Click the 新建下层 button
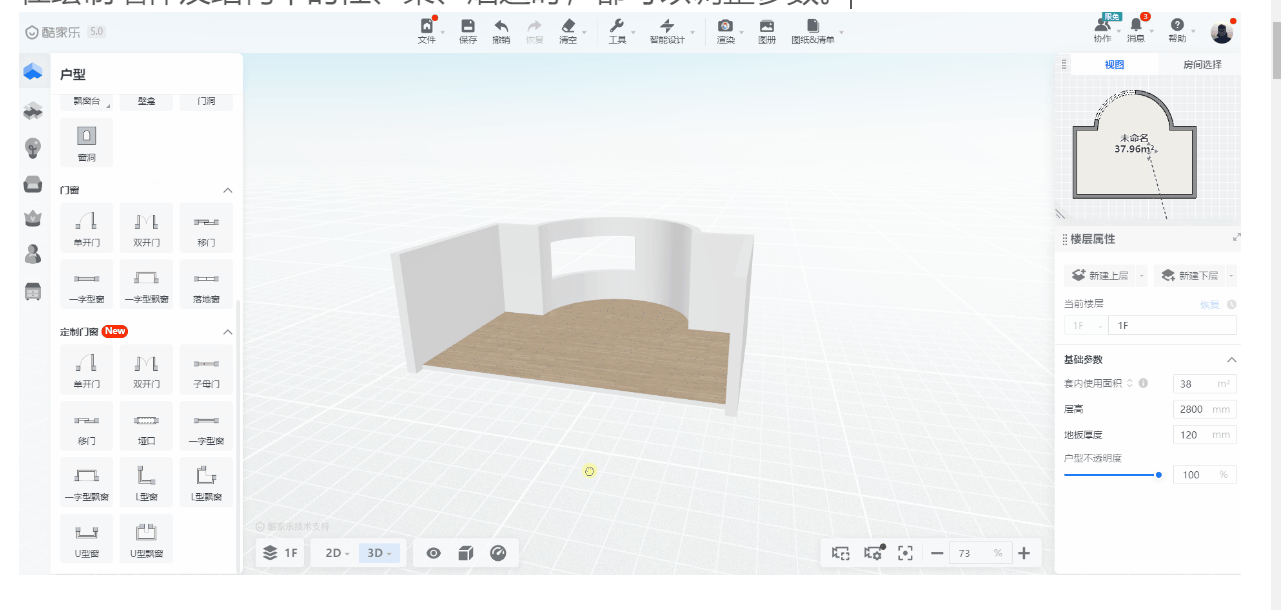The image size is (1281, 610). [1189, 275]
